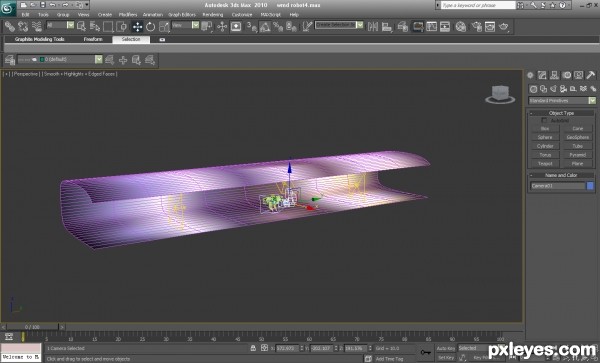Open Select by Name dialog icon
Screen dimensions: 600x363
pyautogui.click(x=95, y=26)
